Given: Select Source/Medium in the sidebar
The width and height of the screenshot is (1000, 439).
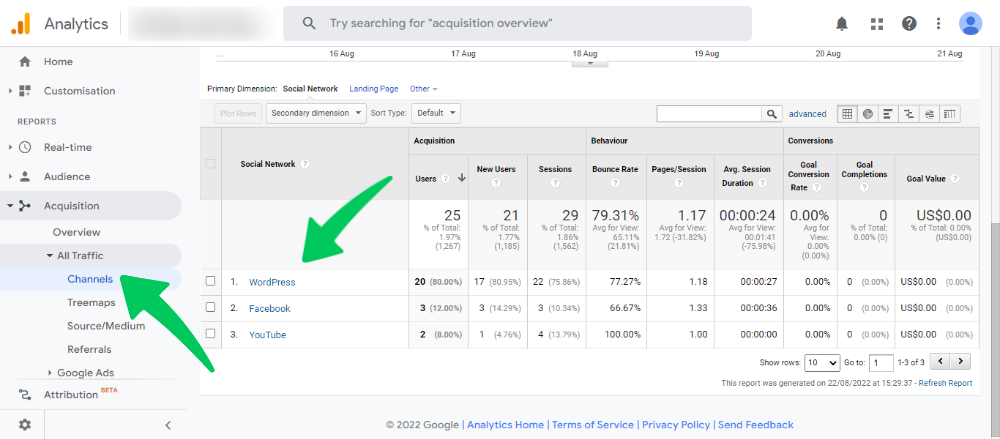Looking at the screenshot, I should pos(106,326).
